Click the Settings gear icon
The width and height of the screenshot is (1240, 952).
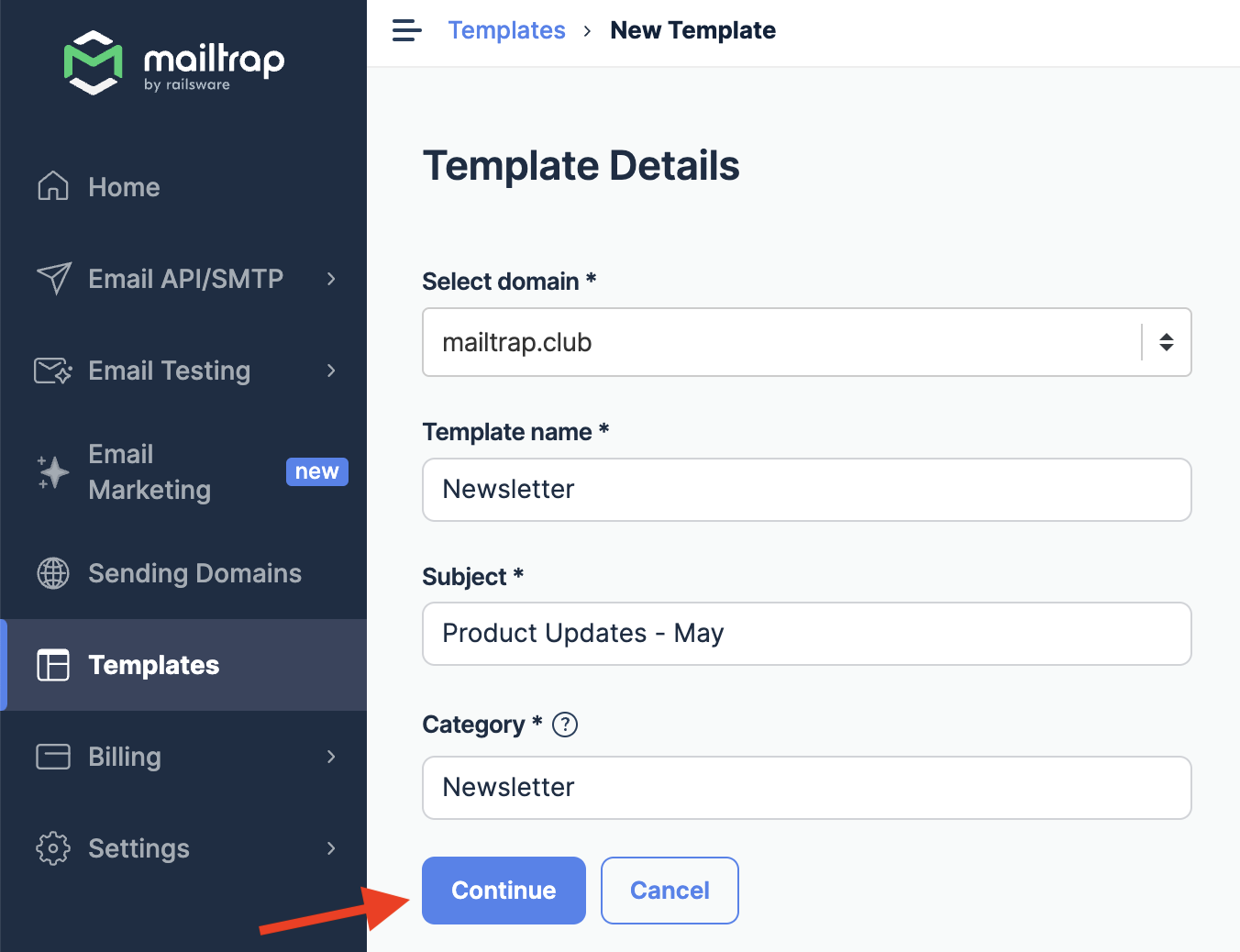coord(53,848)
